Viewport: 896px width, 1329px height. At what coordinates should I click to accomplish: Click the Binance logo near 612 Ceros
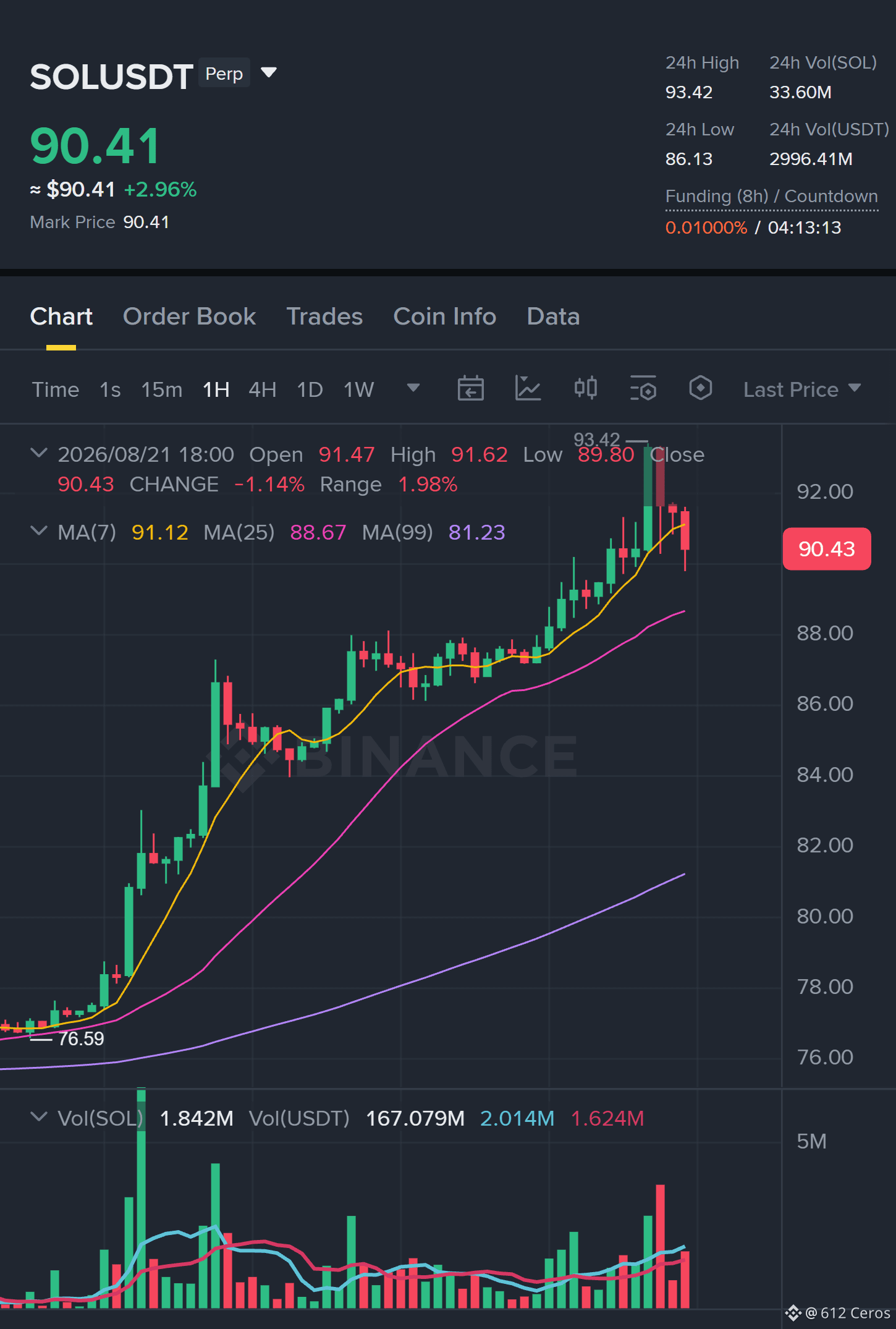click(793, 1312)
